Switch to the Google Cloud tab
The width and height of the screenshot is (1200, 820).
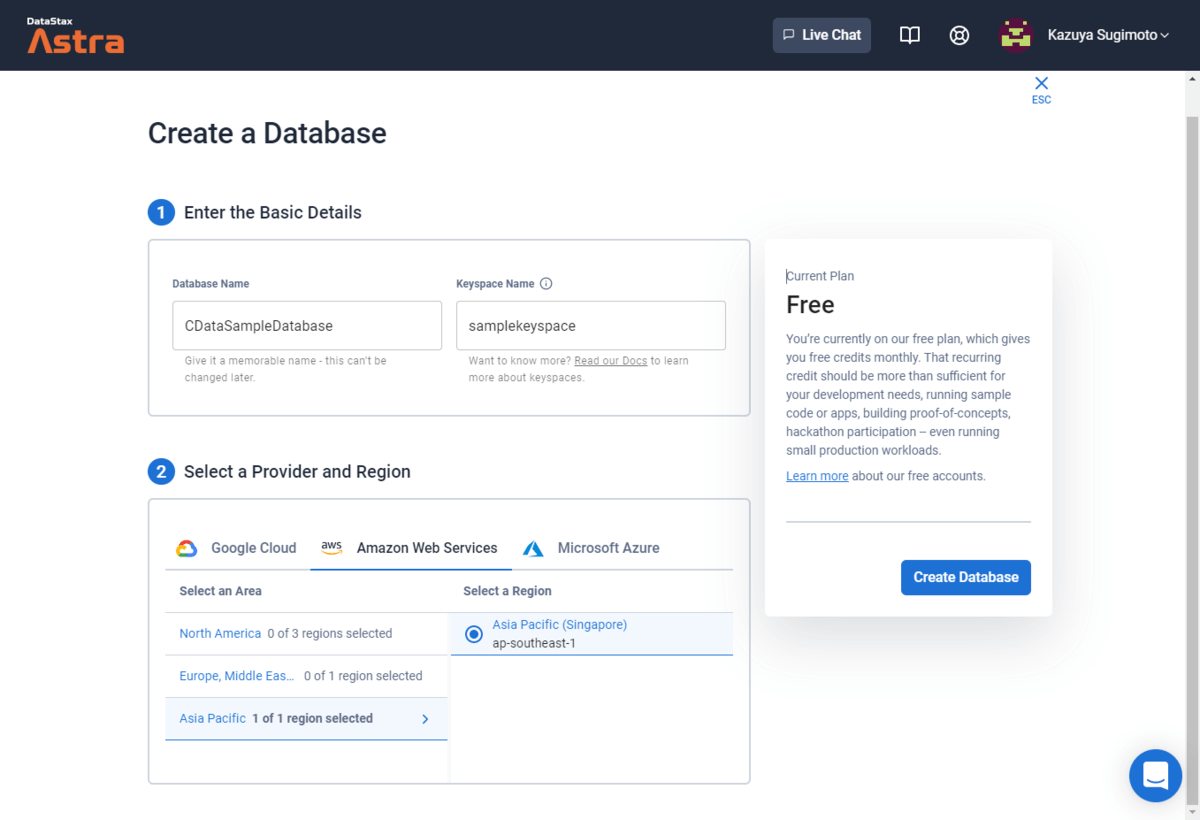(237, 548)
